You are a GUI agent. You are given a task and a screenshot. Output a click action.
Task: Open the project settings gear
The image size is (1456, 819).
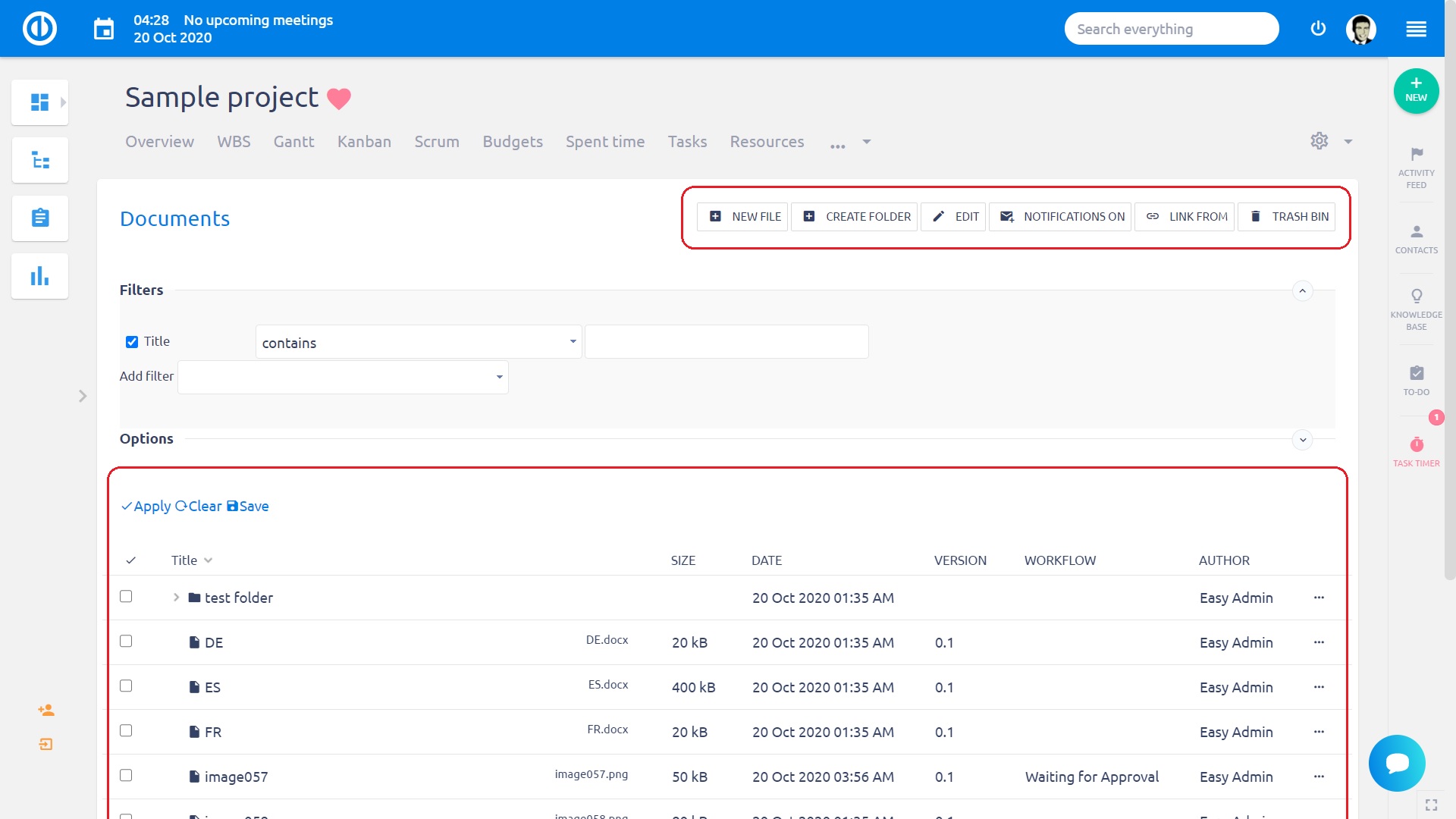[1319, 141]
